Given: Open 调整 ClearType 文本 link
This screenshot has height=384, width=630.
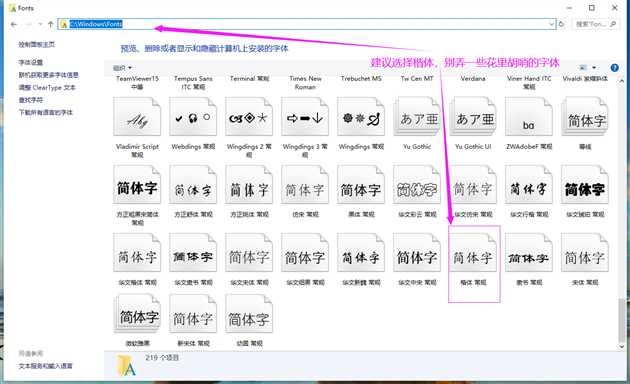Looking at the screenshot, I should click(47, 87).
